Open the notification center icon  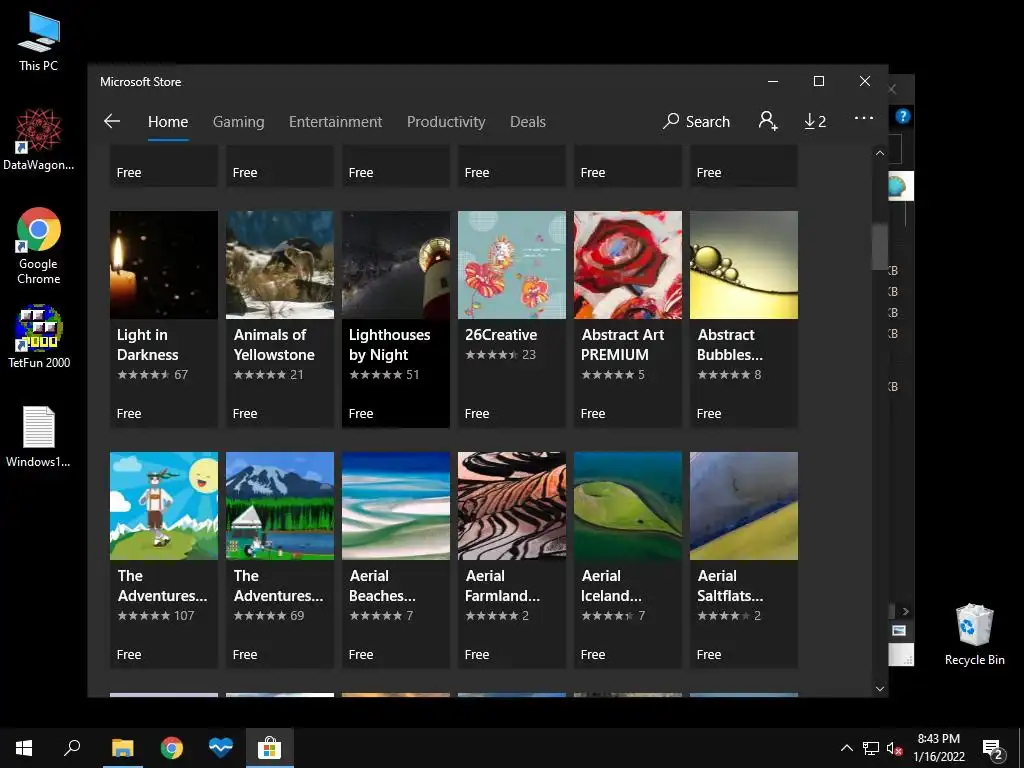coord(993,749)
